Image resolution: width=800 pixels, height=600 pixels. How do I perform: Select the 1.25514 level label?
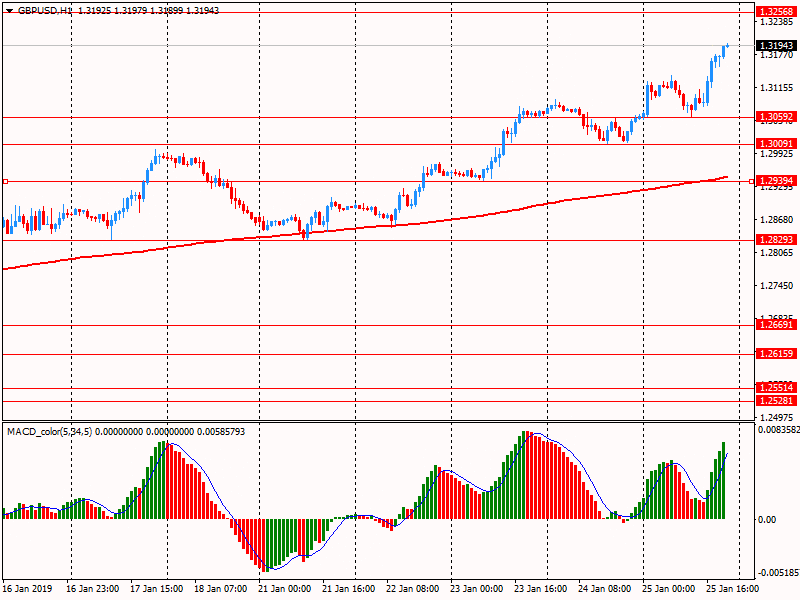[x=777, y=388]
